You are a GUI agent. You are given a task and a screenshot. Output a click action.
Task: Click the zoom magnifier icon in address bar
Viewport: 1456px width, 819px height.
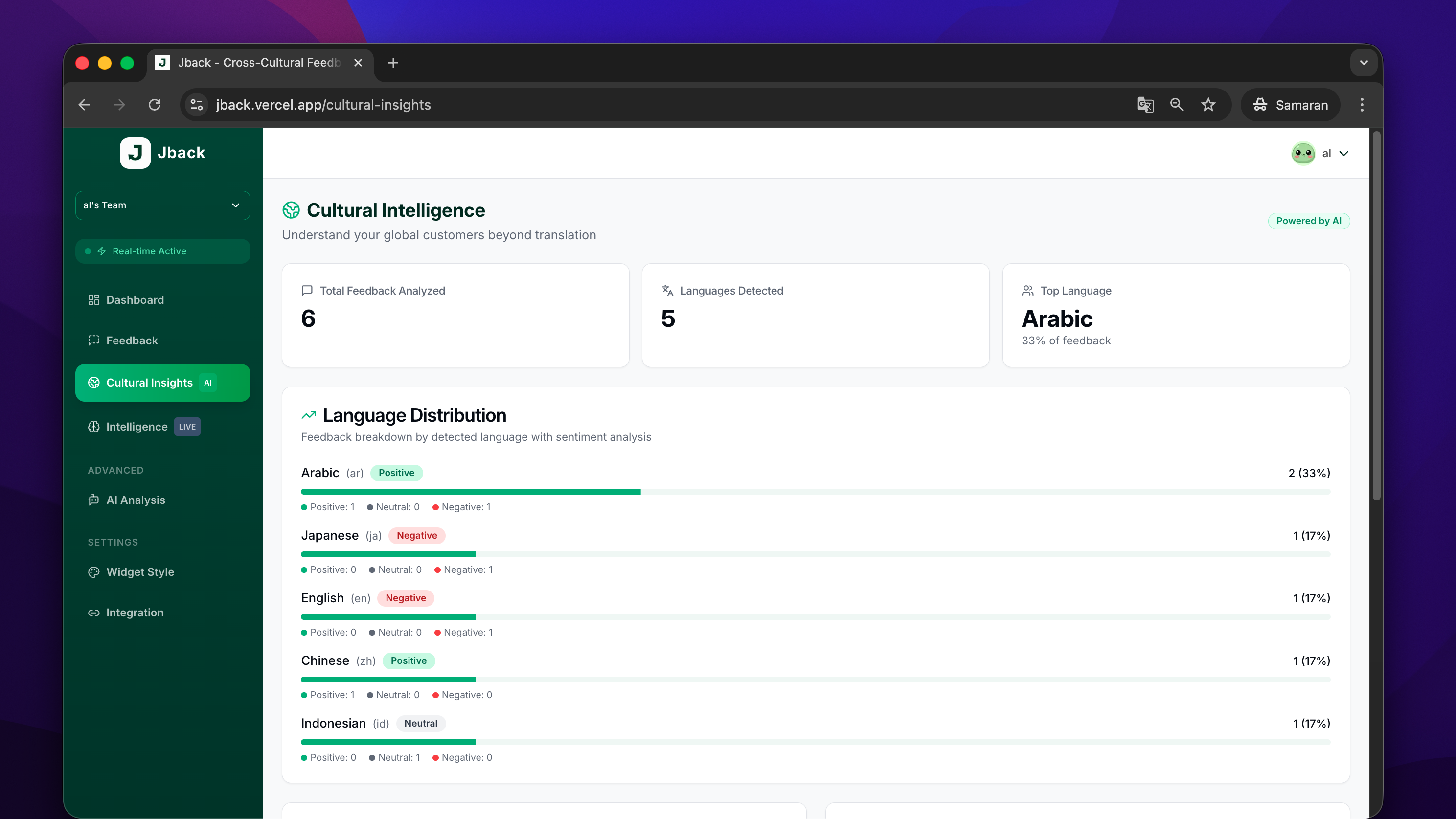point(1177,105)
